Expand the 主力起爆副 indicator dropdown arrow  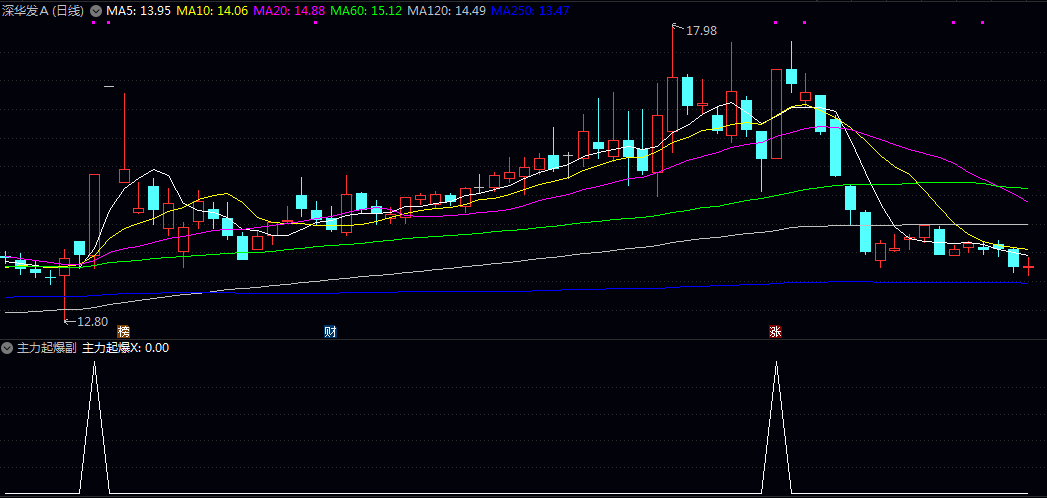[x=7, y=348]
